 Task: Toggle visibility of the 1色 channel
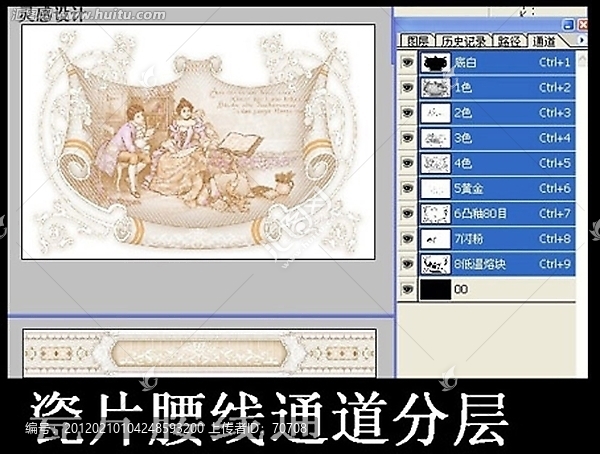(408, 88)
